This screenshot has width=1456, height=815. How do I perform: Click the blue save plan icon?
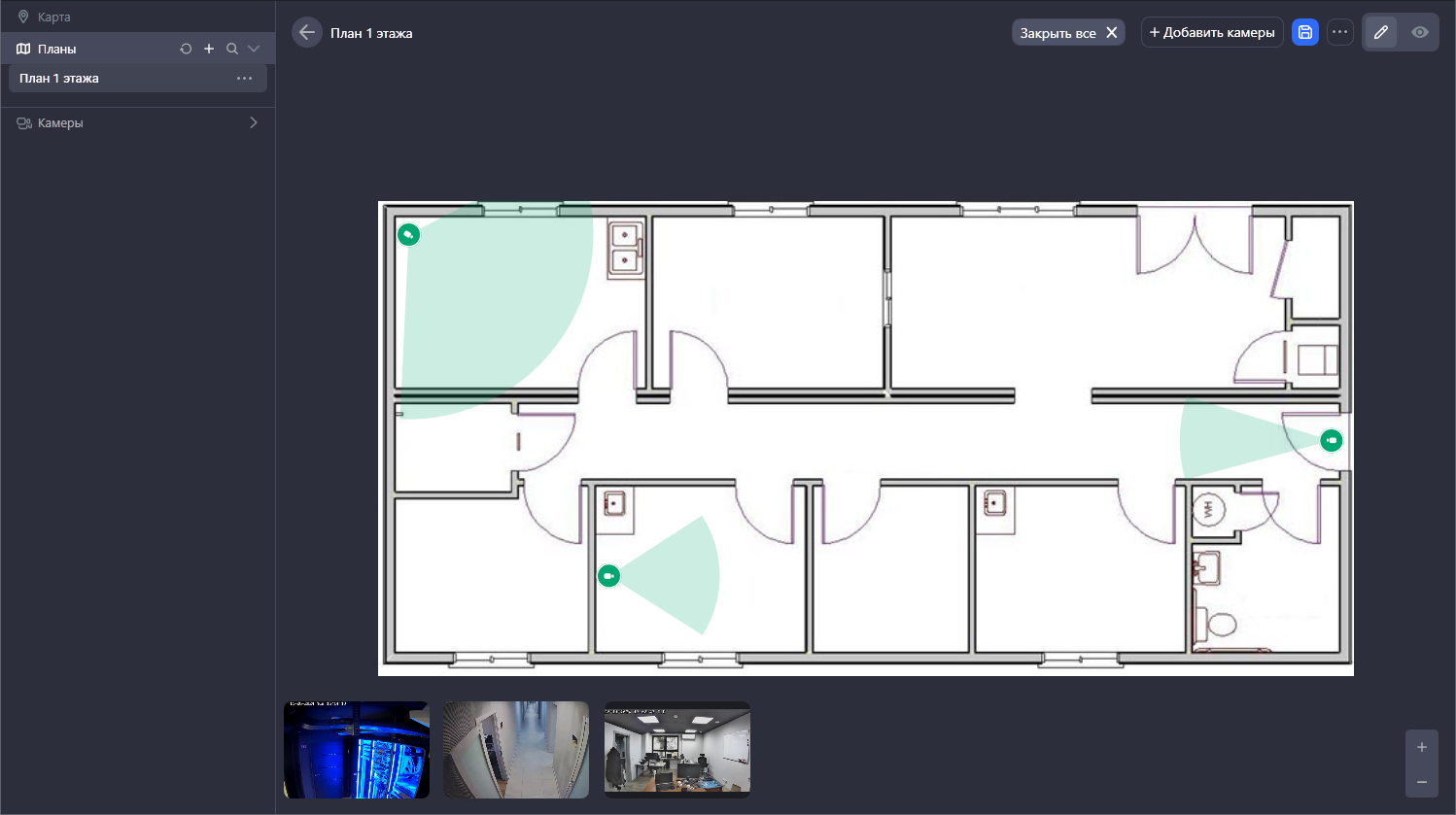pyautogui.click(x=1305, y=32)
